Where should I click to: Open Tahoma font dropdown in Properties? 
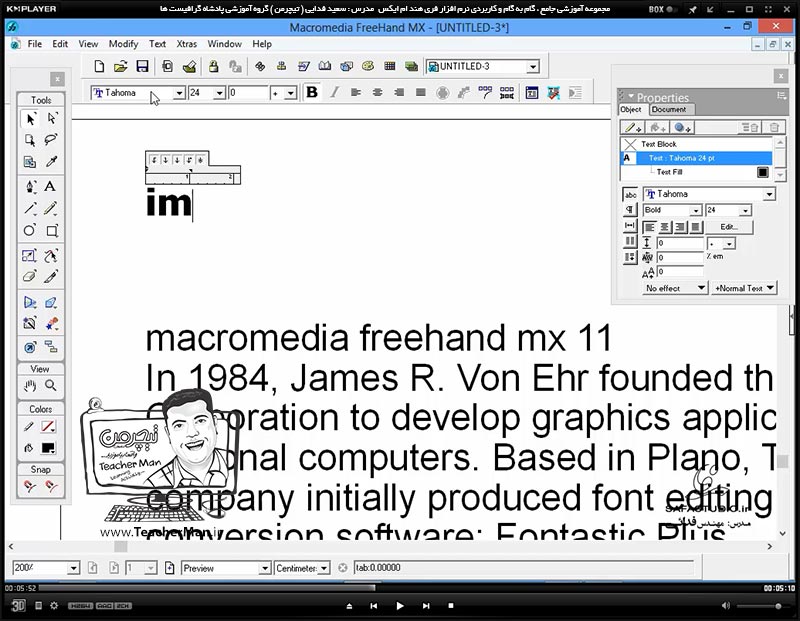[x=769, y=194]
